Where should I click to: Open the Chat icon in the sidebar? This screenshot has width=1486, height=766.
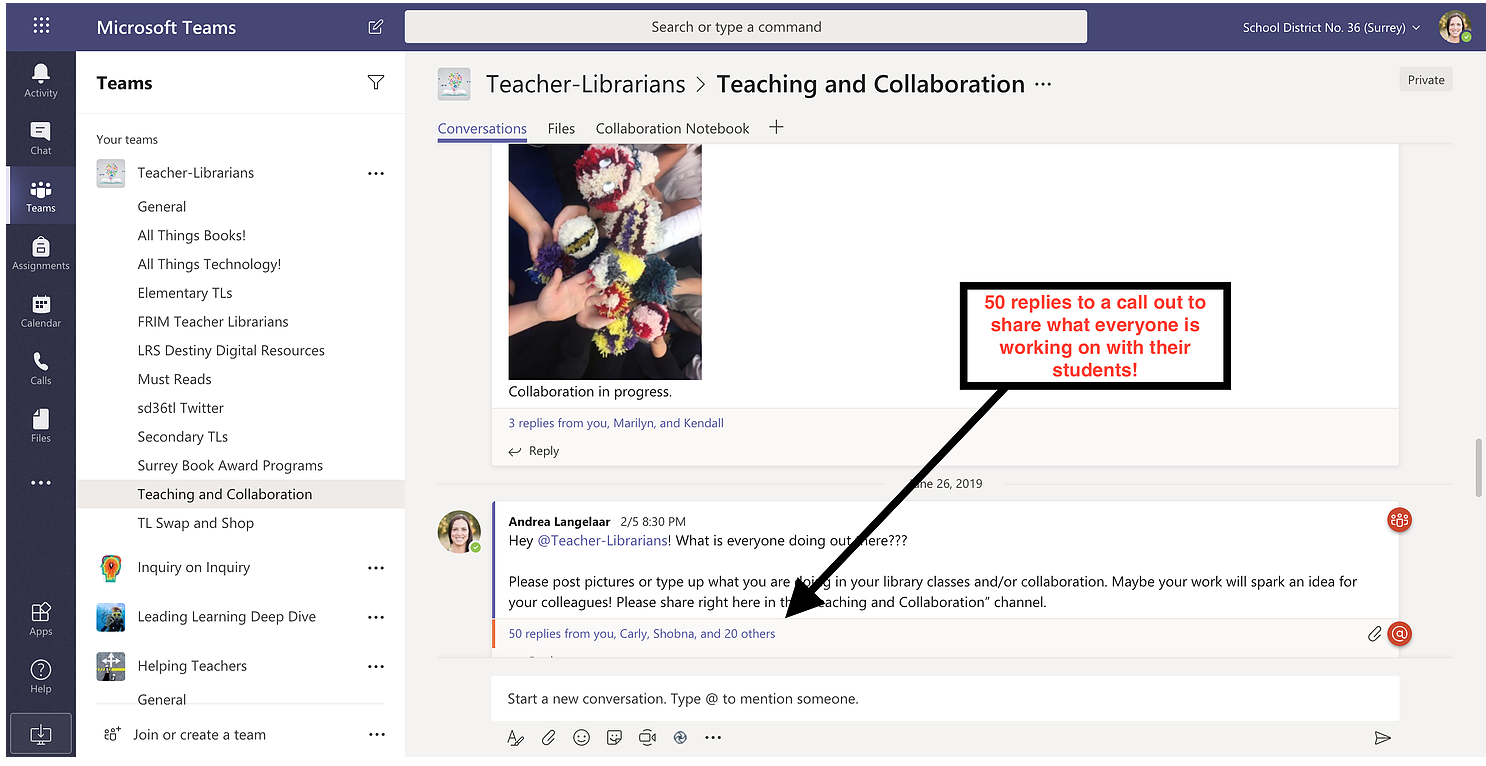tap(41, 137)
